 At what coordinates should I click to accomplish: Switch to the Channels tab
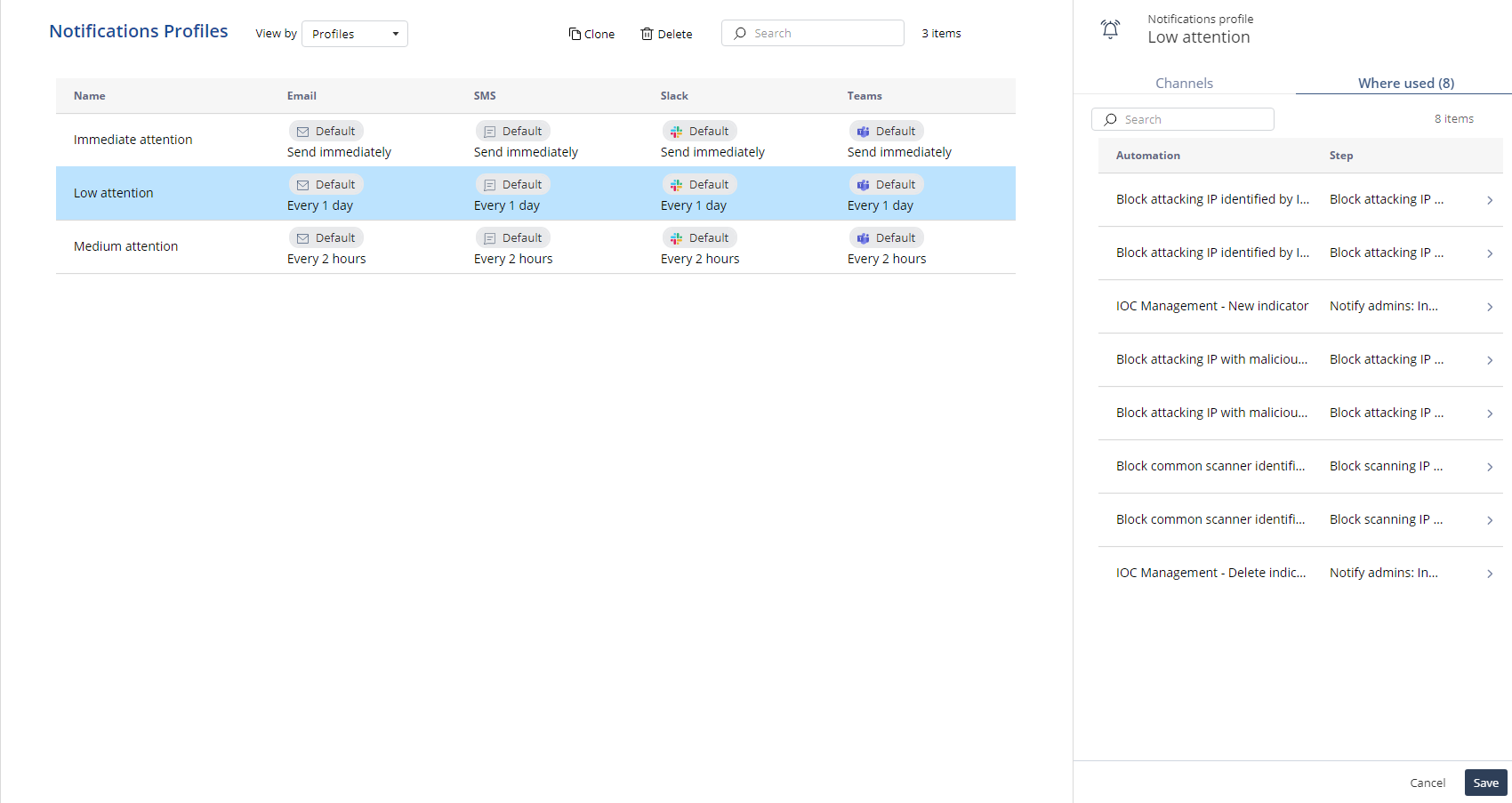(1184, 83)
